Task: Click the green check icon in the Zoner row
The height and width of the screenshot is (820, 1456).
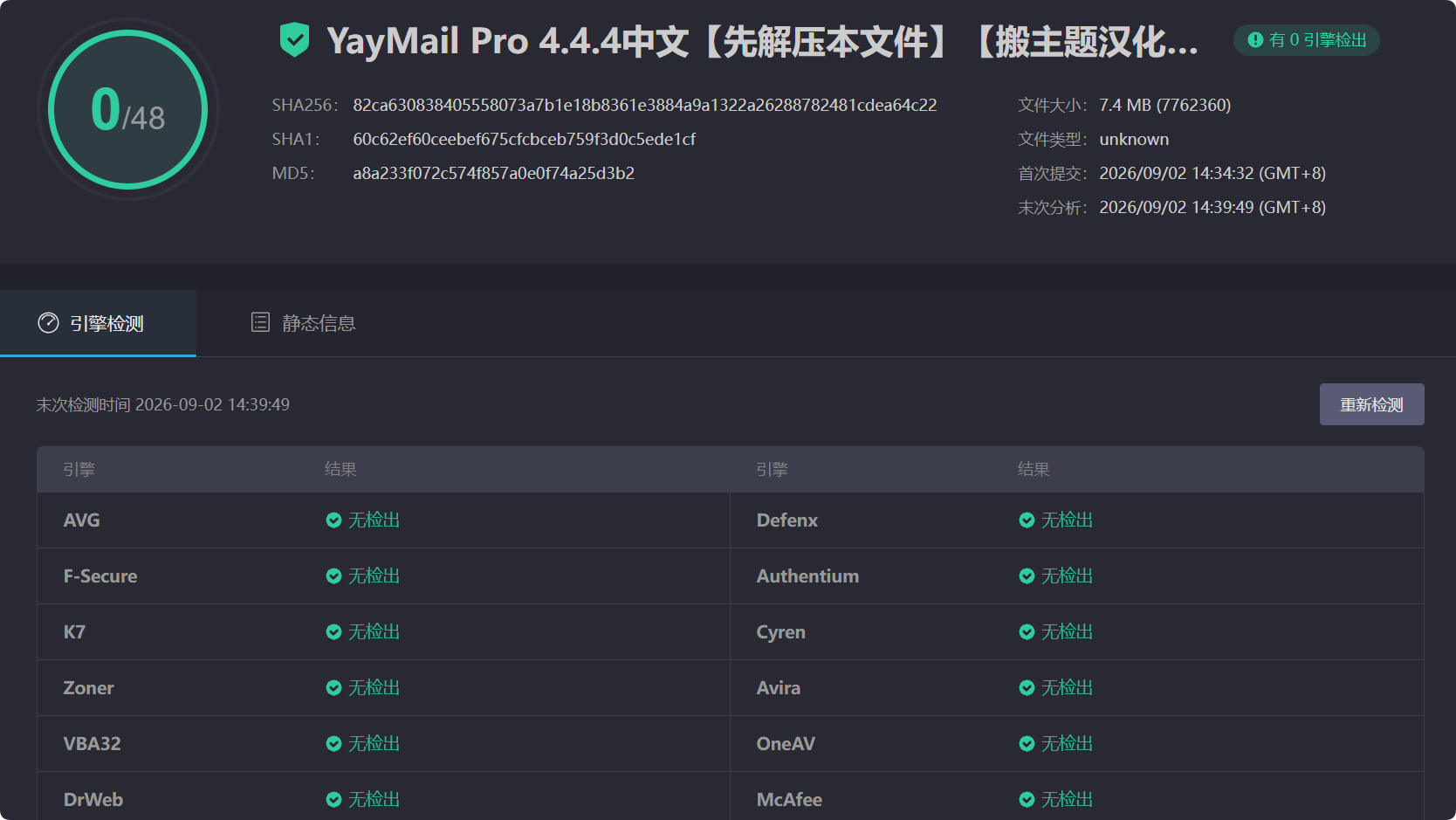Action: (333, 688)
